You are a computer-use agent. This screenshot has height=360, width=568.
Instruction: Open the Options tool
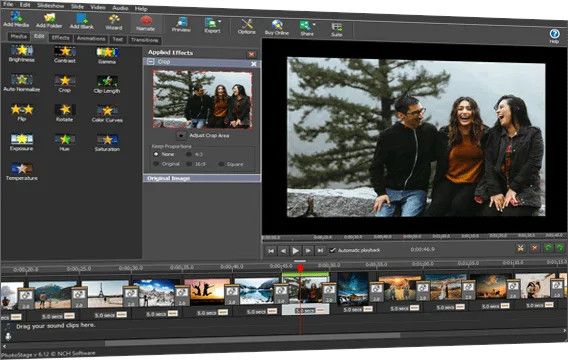247,26
